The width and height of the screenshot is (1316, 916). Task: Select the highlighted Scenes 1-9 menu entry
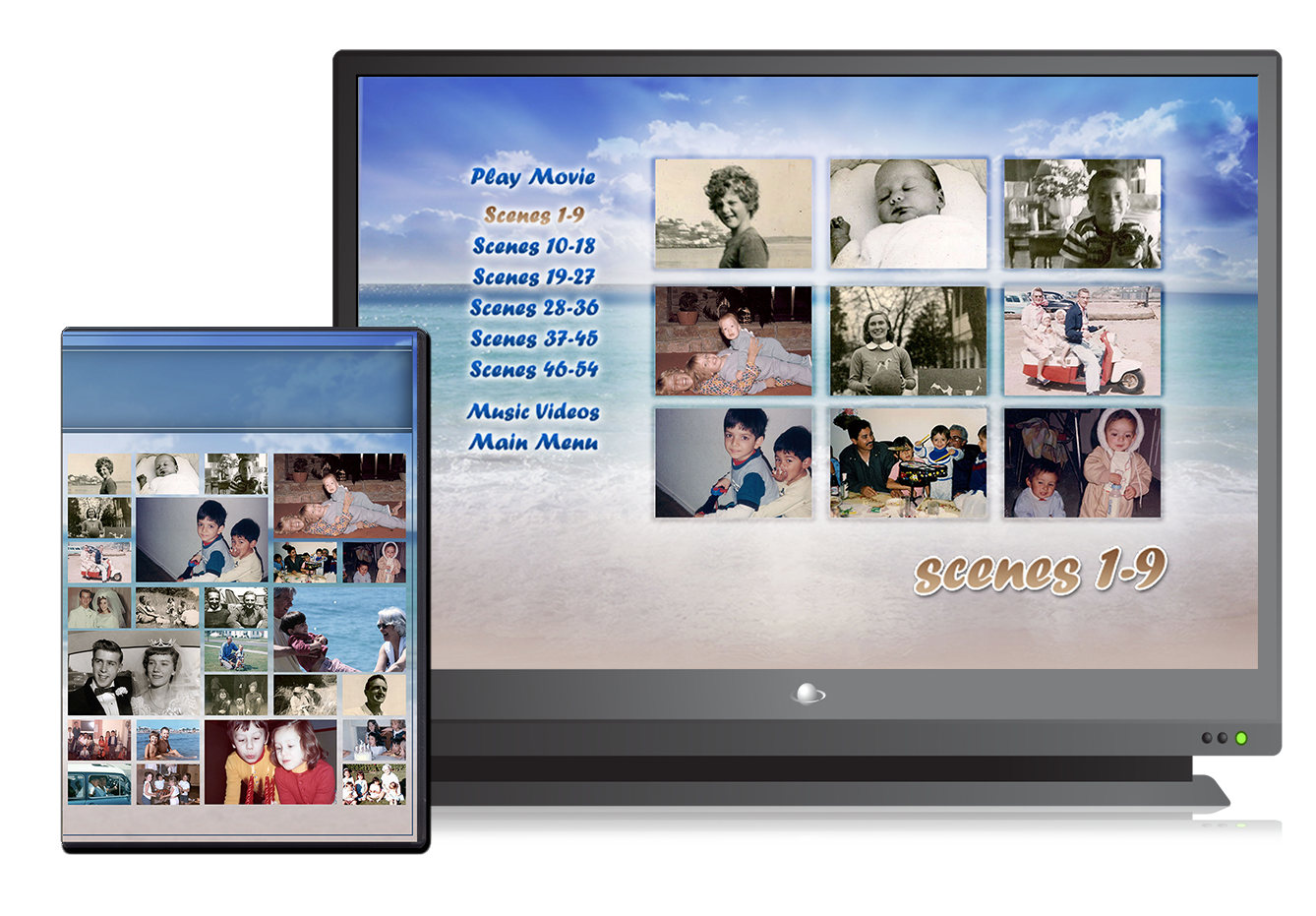click(533, 214)
